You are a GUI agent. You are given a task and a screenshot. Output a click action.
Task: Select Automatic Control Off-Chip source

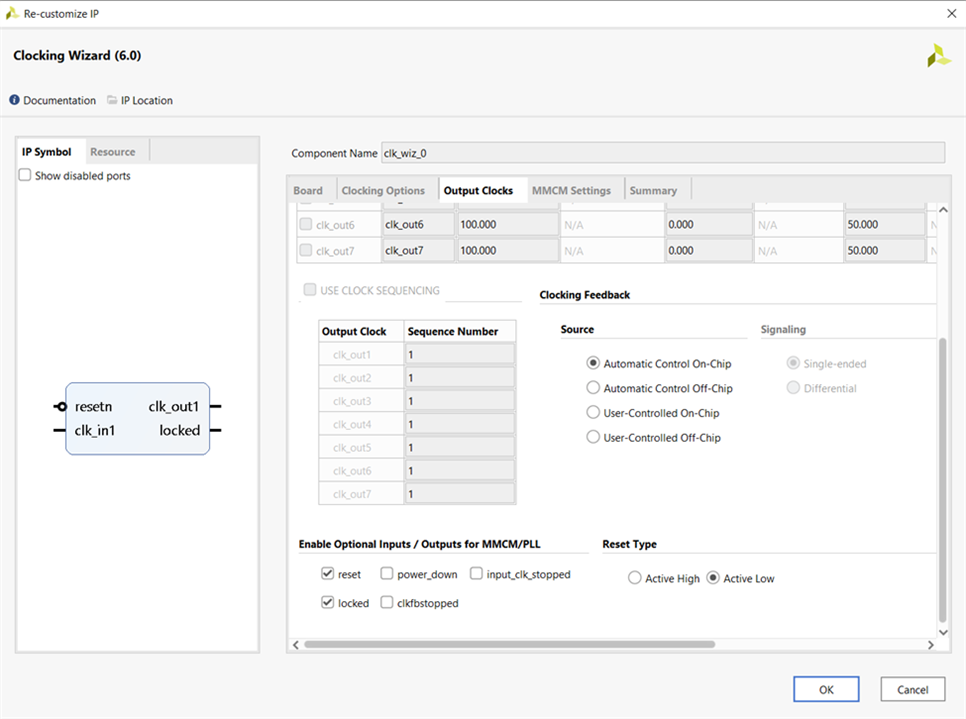pos(593,388)
